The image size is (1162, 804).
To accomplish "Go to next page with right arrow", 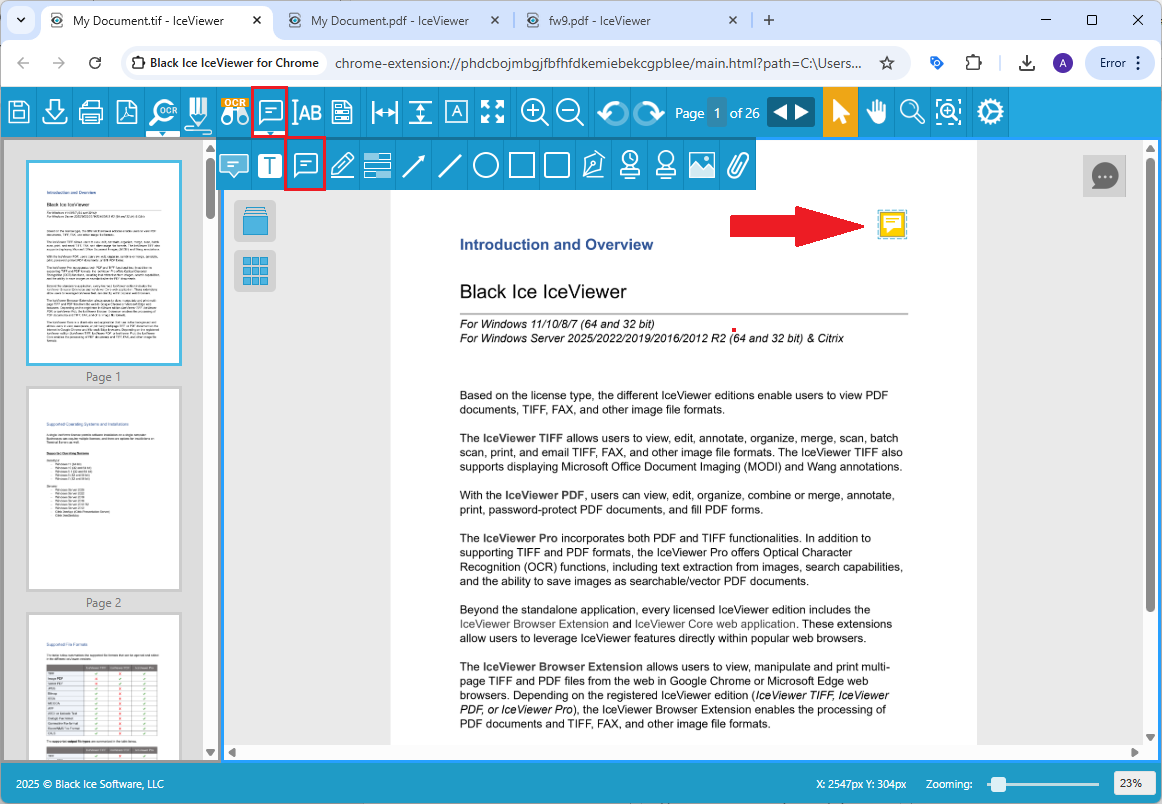I will (x=803, y=113).
